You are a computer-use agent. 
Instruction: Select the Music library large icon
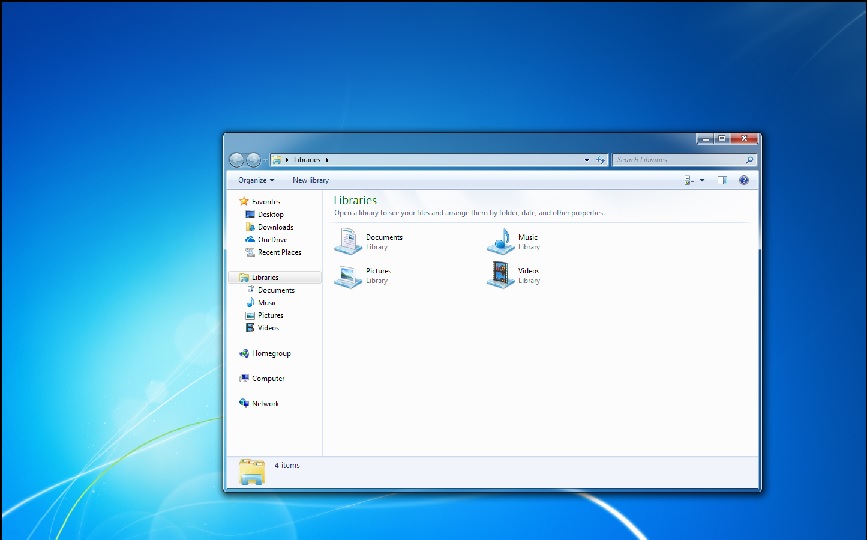click(x=501, y=241)
